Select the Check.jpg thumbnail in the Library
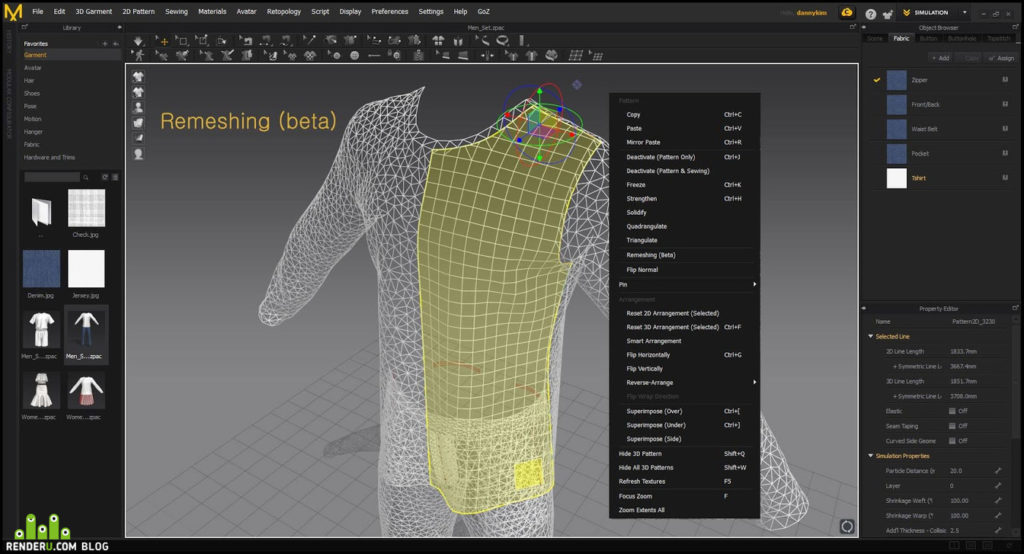Image resolution: width=1024 pixels, height=554 pixels. point(86,208)
